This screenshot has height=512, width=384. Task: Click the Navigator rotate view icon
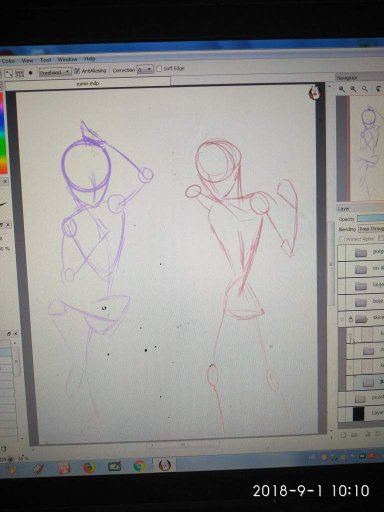[378, 89]
